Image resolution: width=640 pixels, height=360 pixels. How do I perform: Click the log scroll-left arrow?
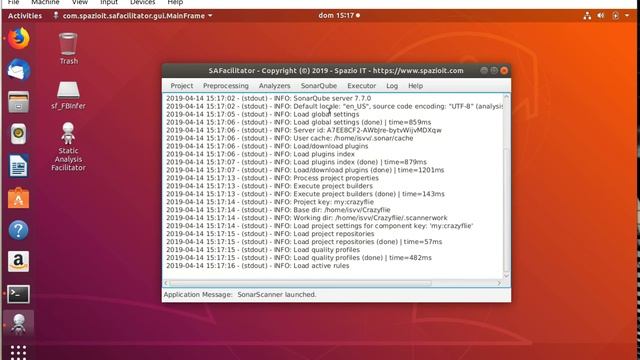(x=166, y=283)
